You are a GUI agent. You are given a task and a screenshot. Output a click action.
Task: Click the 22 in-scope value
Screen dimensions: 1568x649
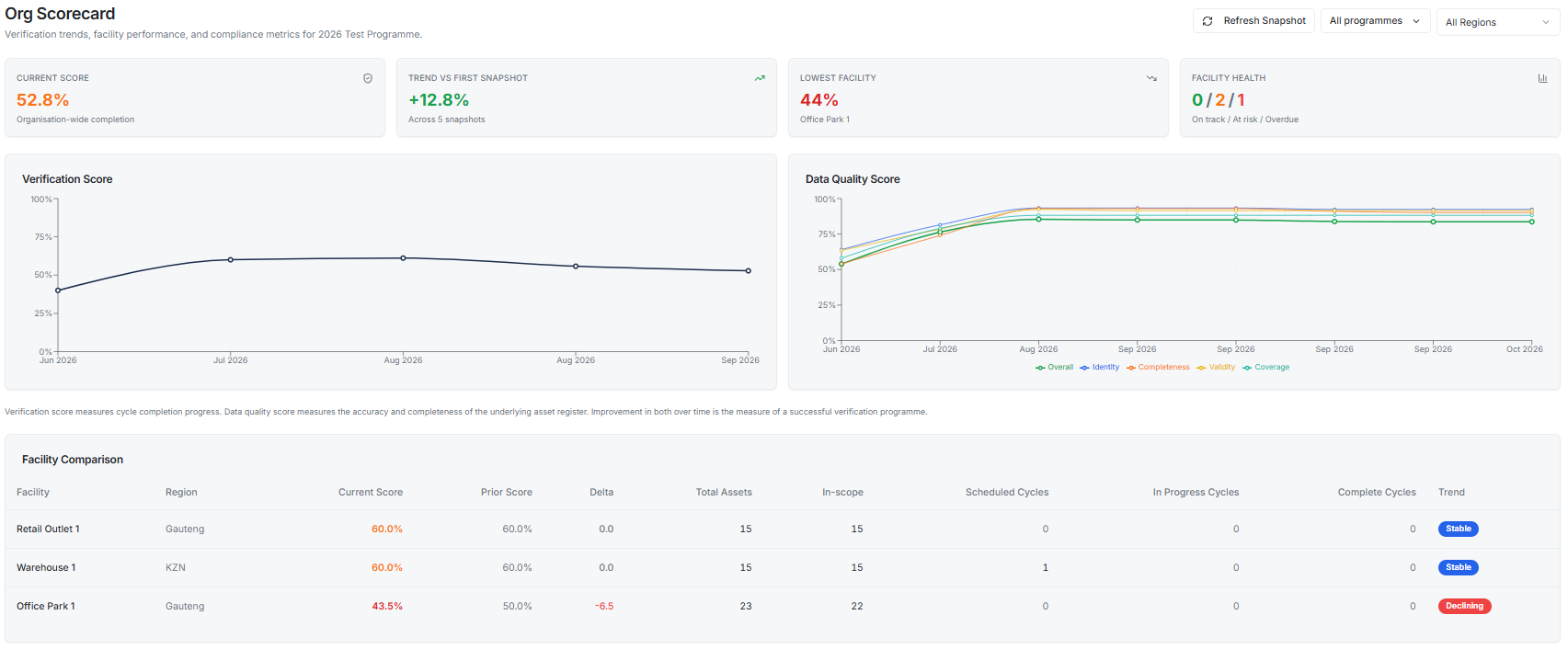point(857,607)
